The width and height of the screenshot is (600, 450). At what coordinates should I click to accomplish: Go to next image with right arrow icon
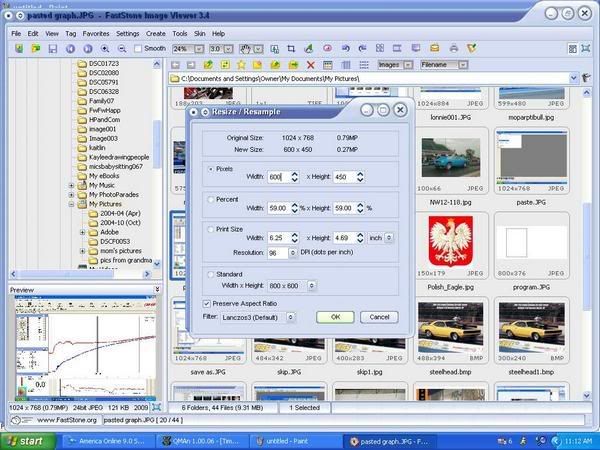tap(88, 49)
